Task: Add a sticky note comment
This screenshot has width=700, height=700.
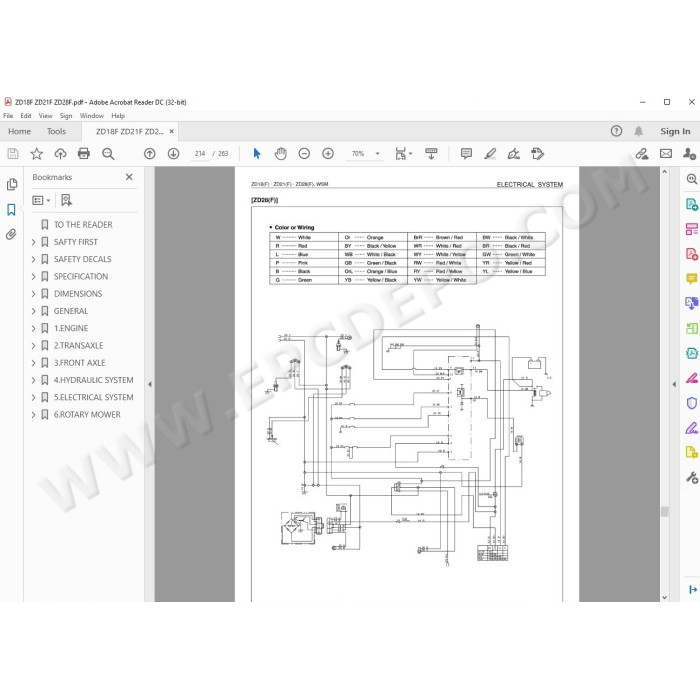Action: [466, 154]
